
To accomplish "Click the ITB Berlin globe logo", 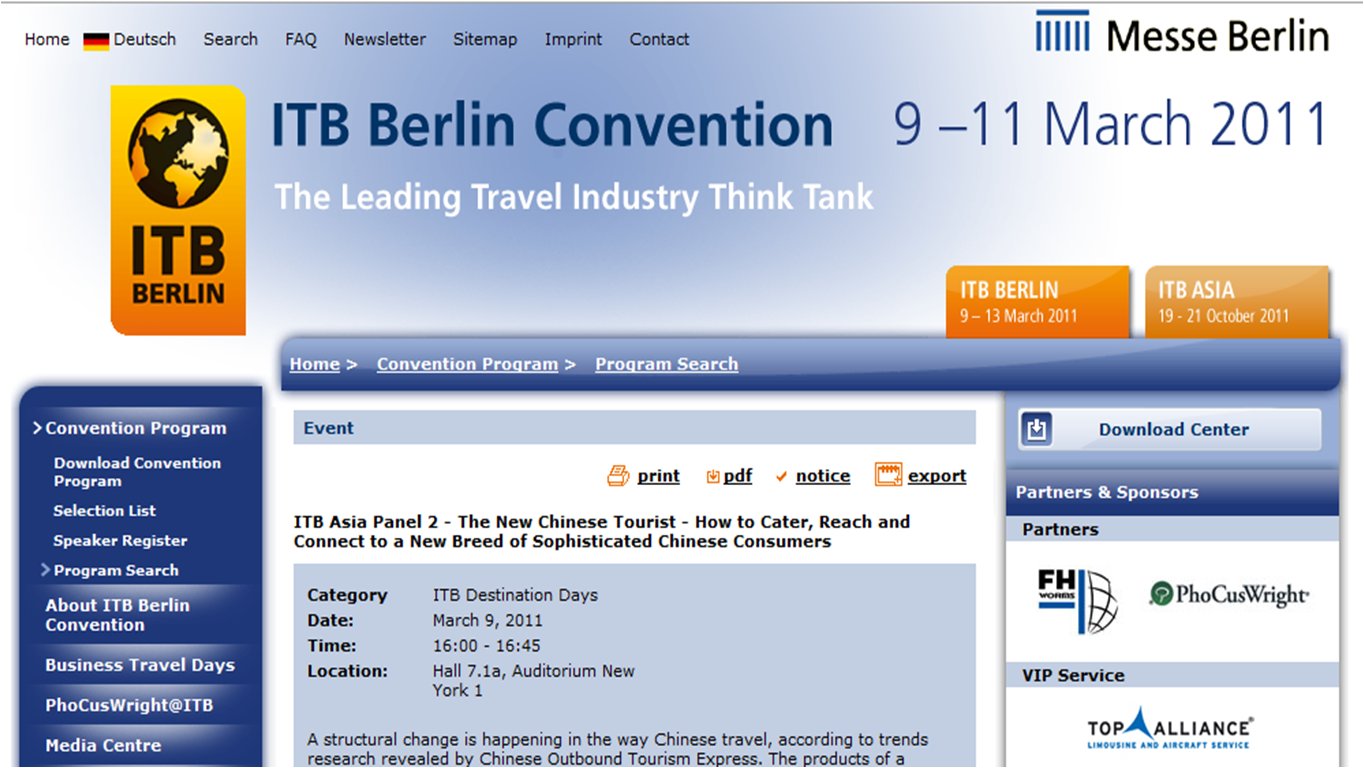I will pyautogui.click(x=178, y=210).
